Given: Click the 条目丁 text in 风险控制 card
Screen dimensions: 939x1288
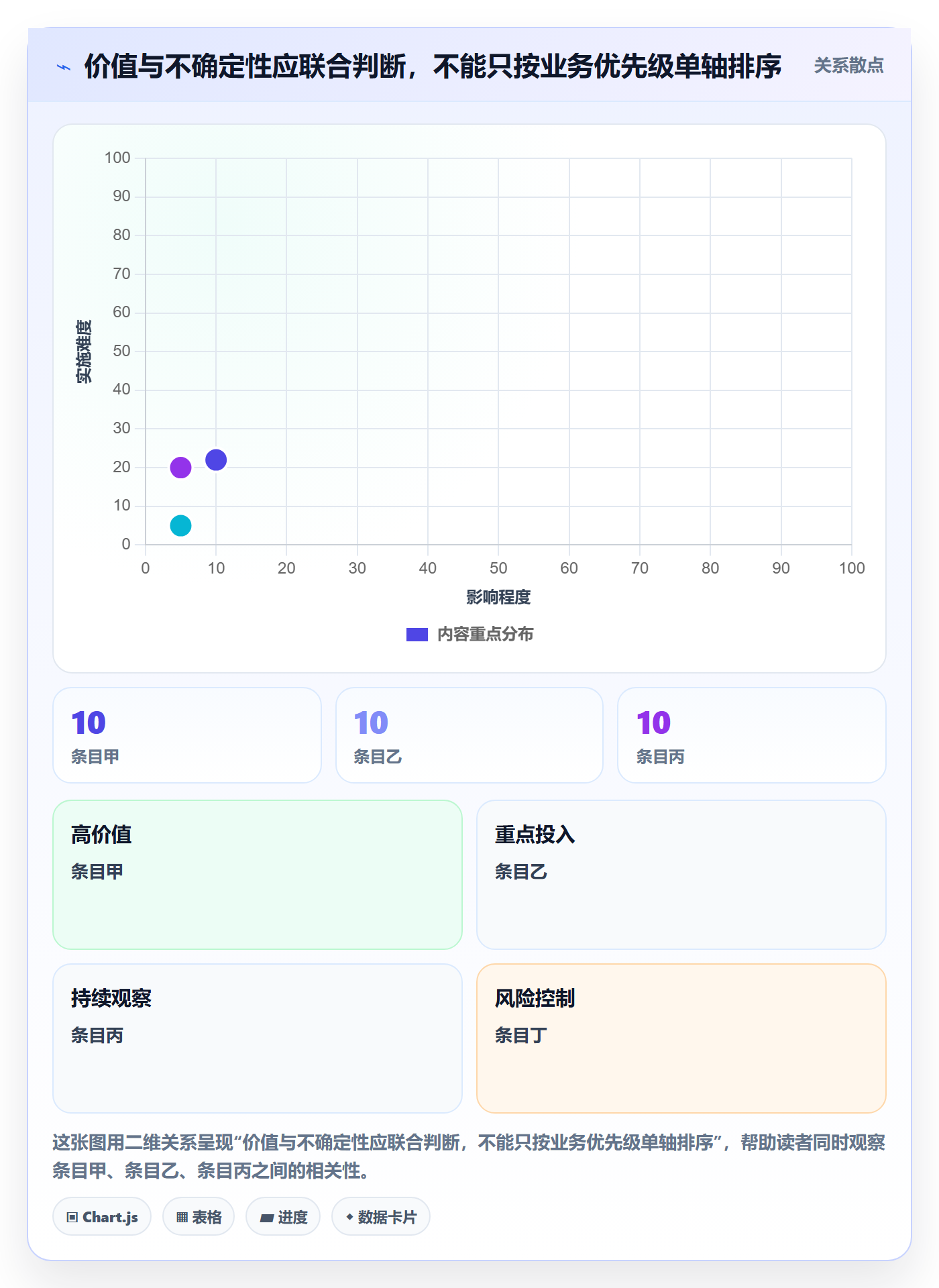Looking at the screenshot, I should point(521,1035).
